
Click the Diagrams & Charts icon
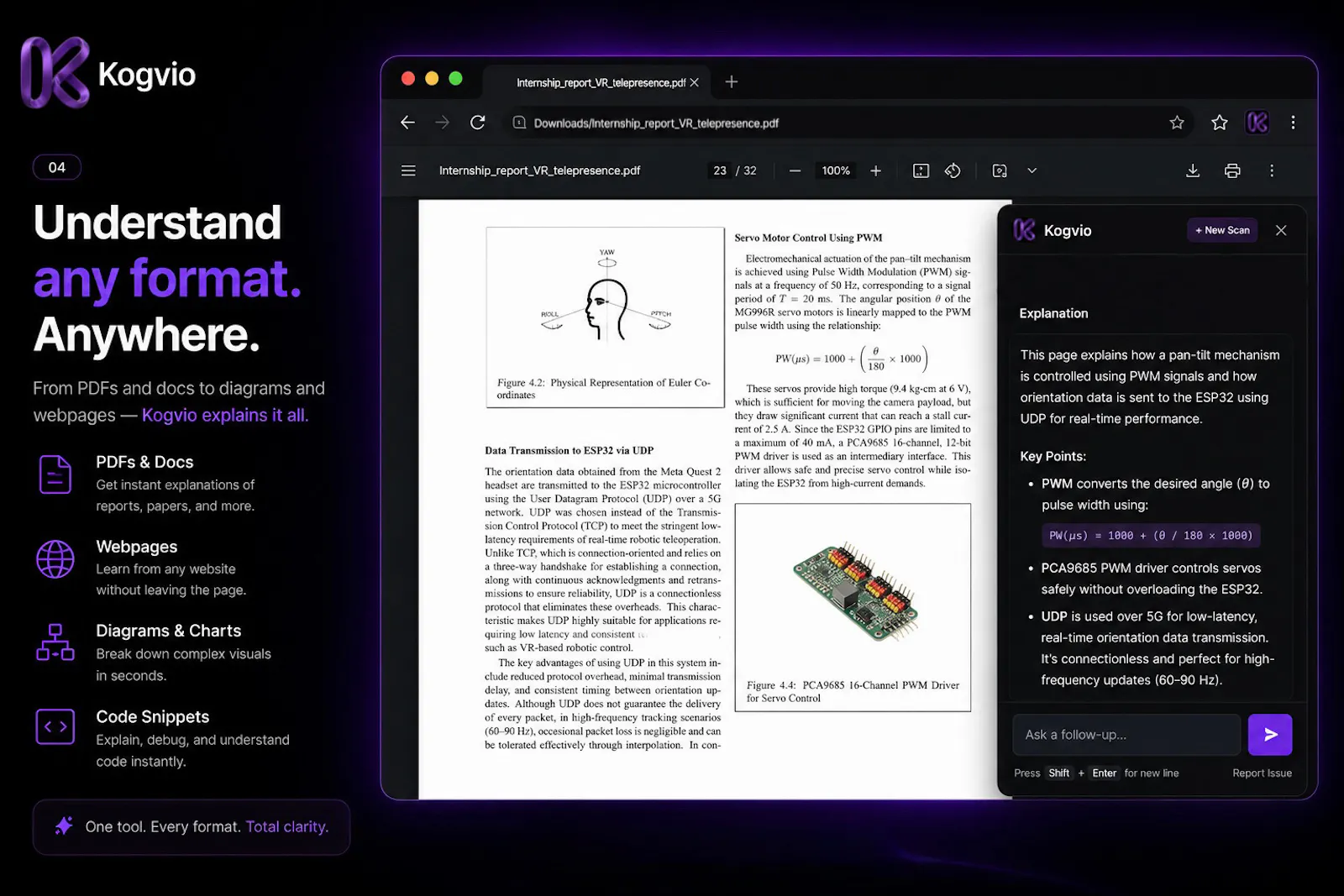point(55,642)
